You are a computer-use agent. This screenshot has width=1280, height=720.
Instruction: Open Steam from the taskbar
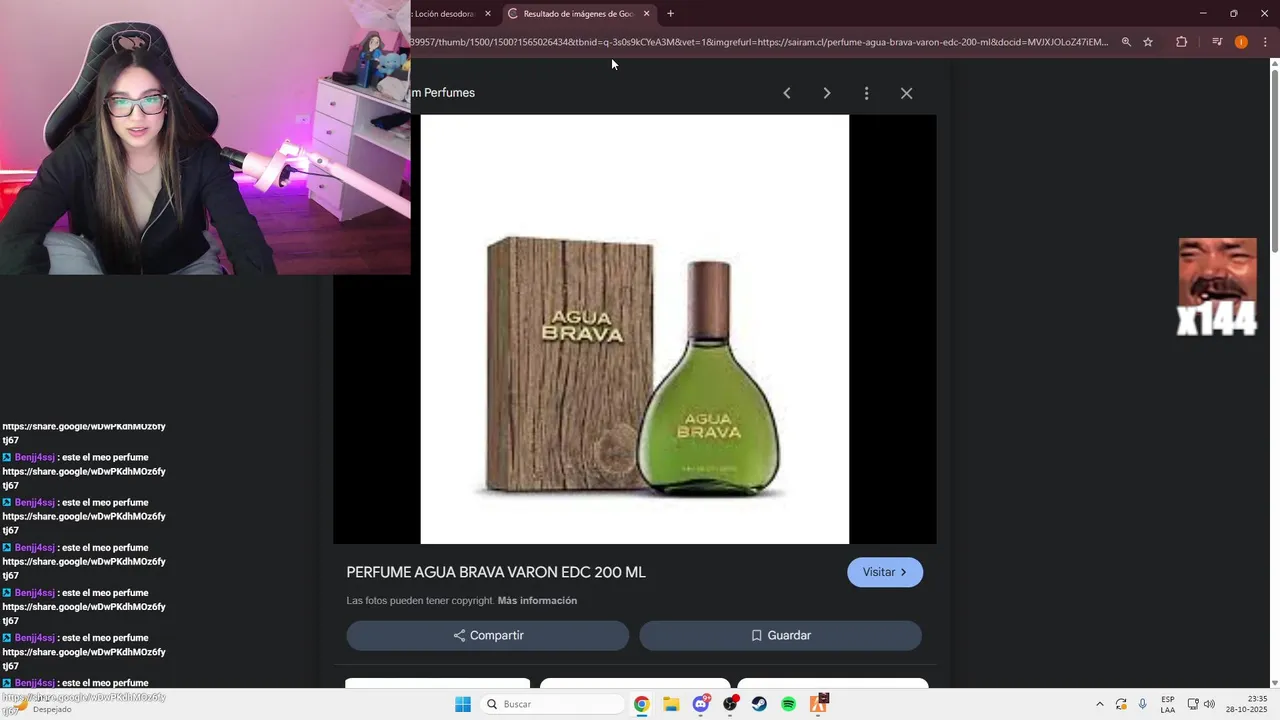point(759,704)
